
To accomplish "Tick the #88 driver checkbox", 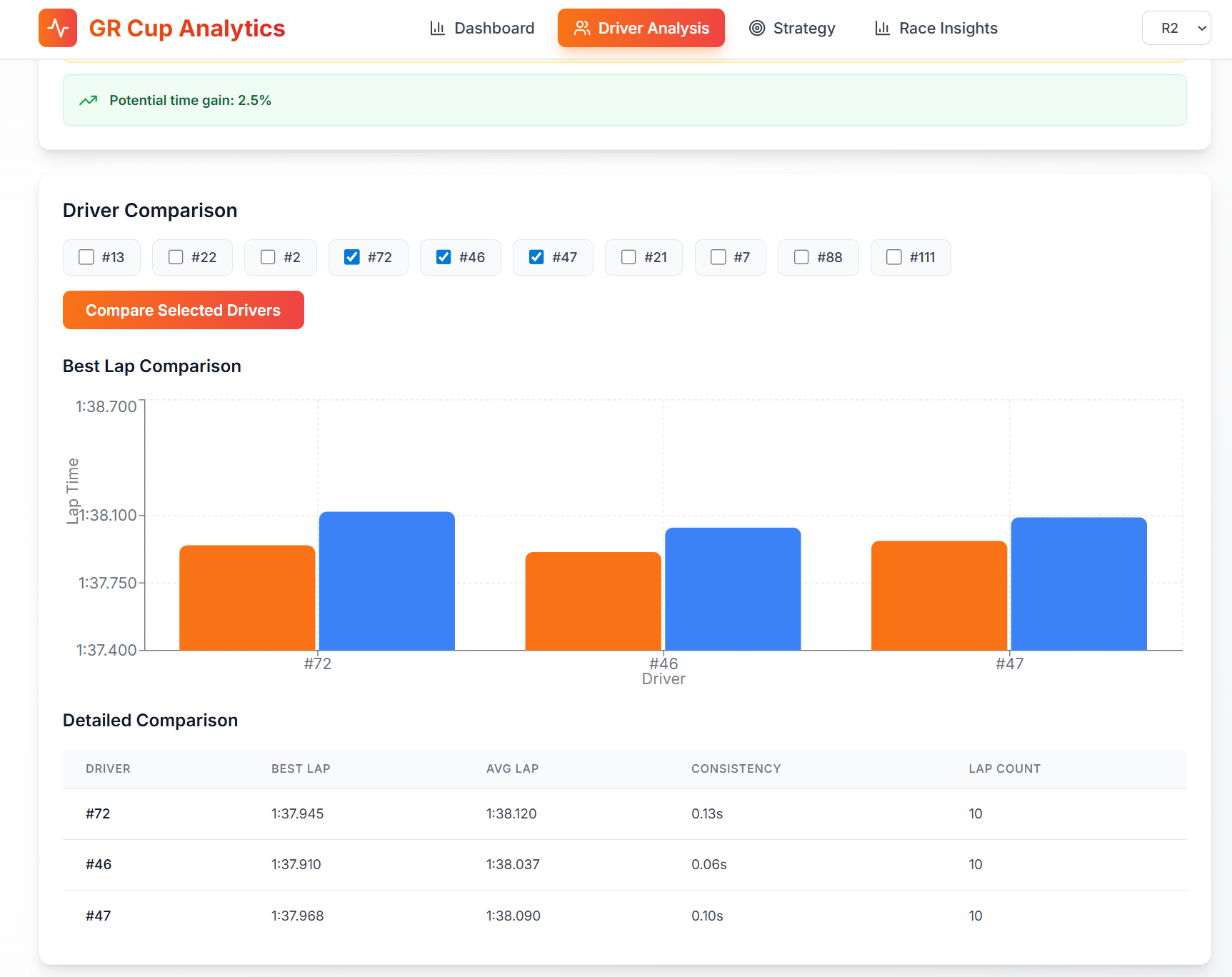I will click(x=801, y=257).
